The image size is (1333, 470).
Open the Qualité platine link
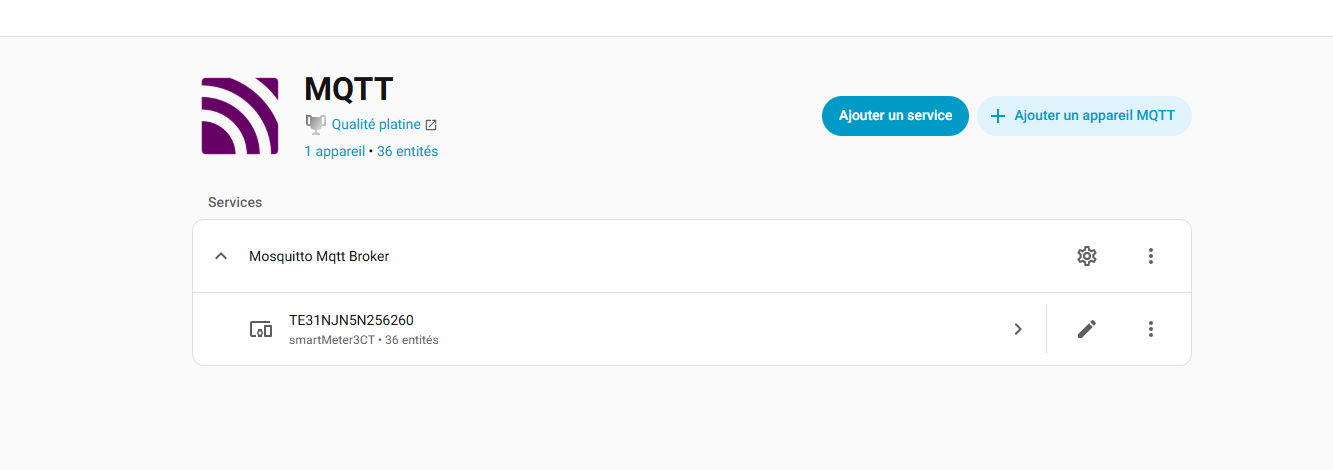pos(376,125)
